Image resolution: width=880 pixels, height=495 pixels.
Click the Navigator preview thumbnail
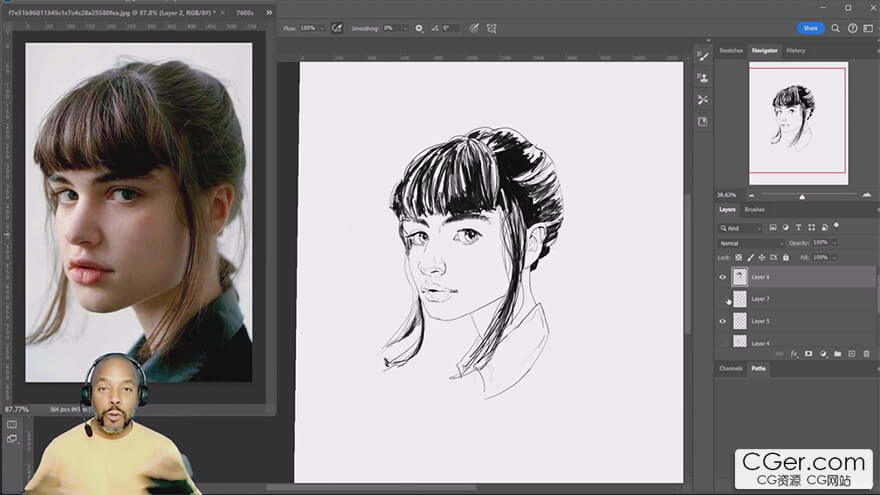[x=798, y=123]
